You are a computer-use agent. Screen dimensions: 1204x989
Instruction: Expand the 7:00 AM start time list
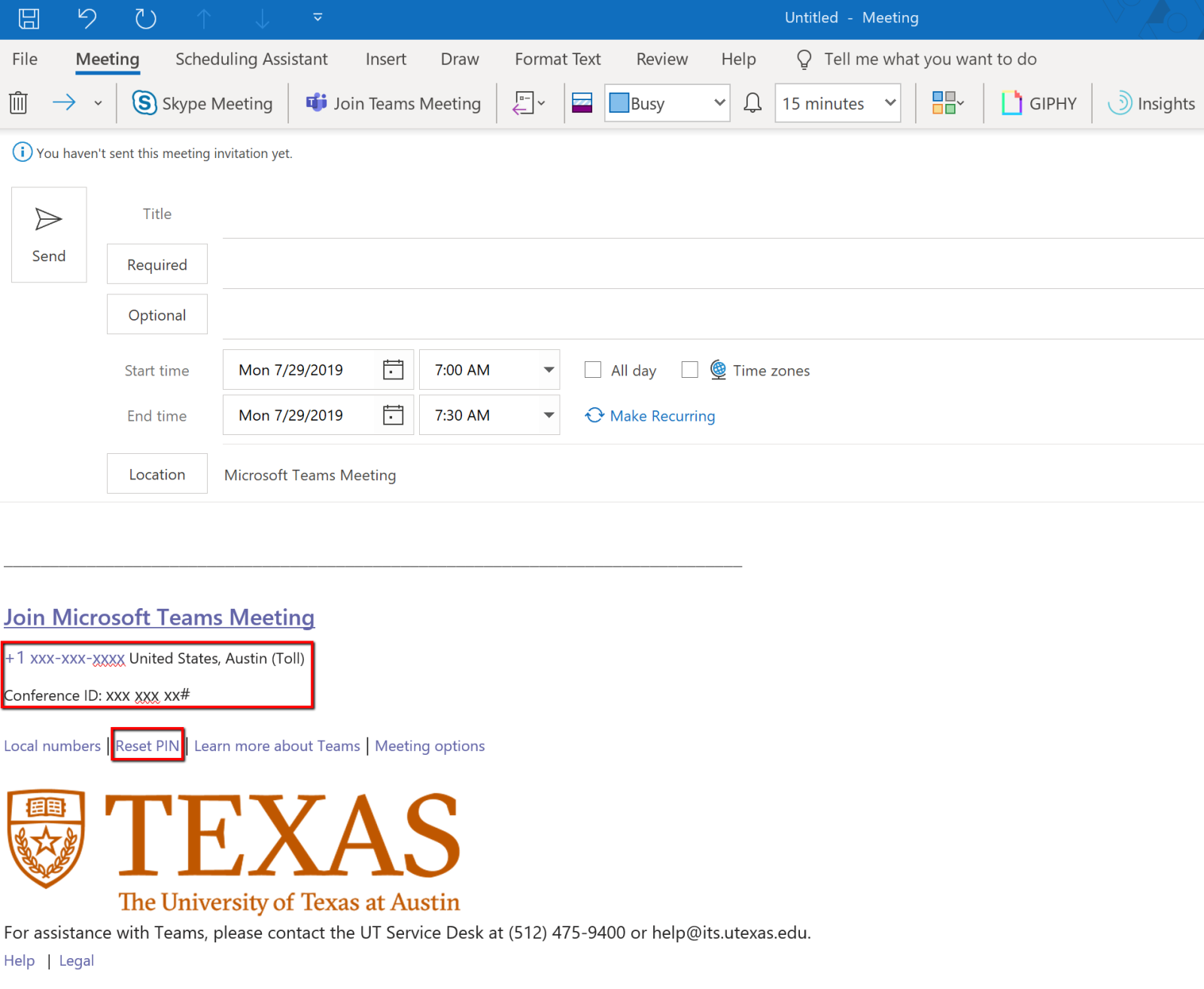(x=549, y=370)
